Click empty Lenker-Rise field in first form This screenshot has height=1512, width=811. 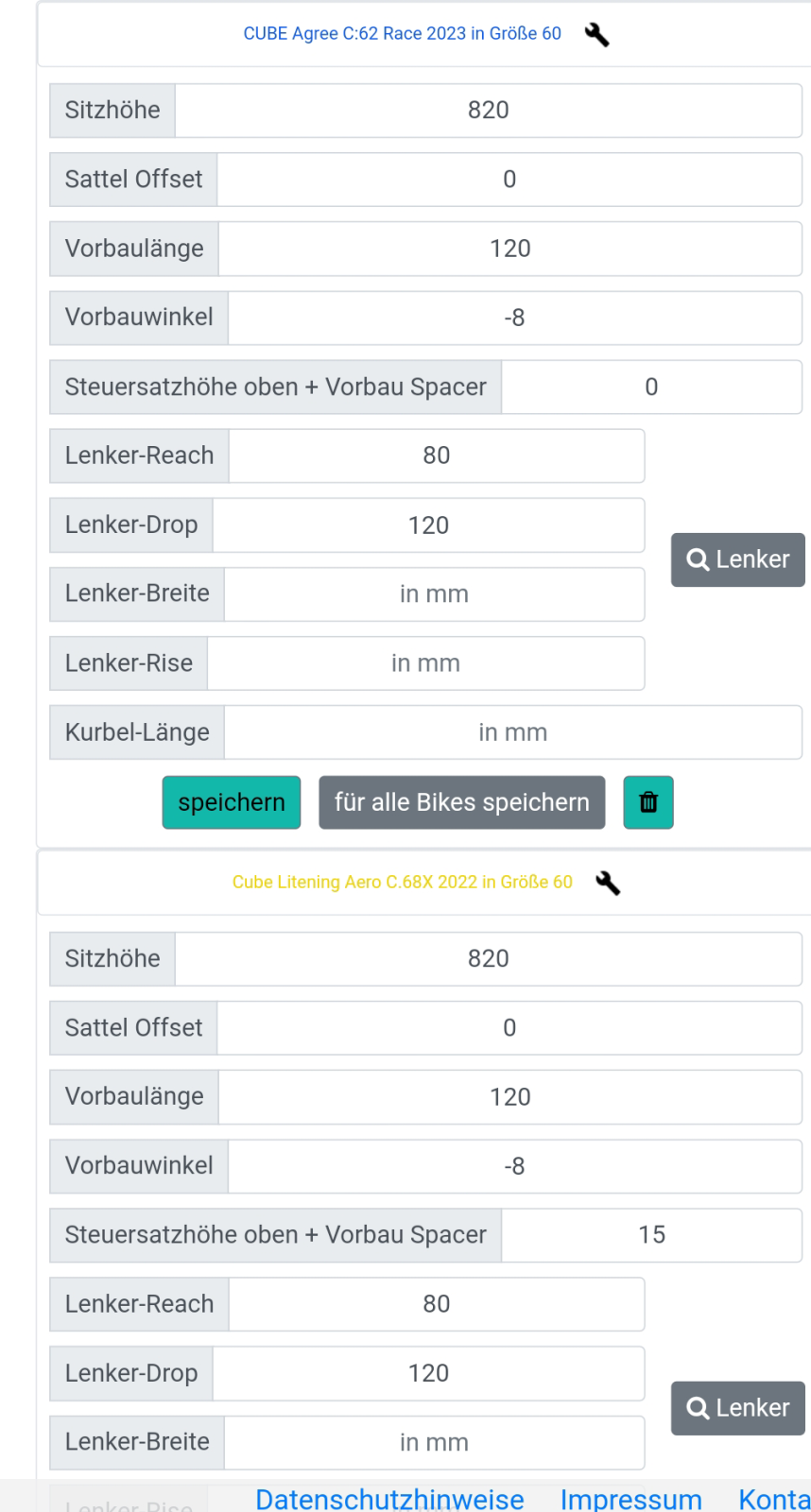point(425,663)
